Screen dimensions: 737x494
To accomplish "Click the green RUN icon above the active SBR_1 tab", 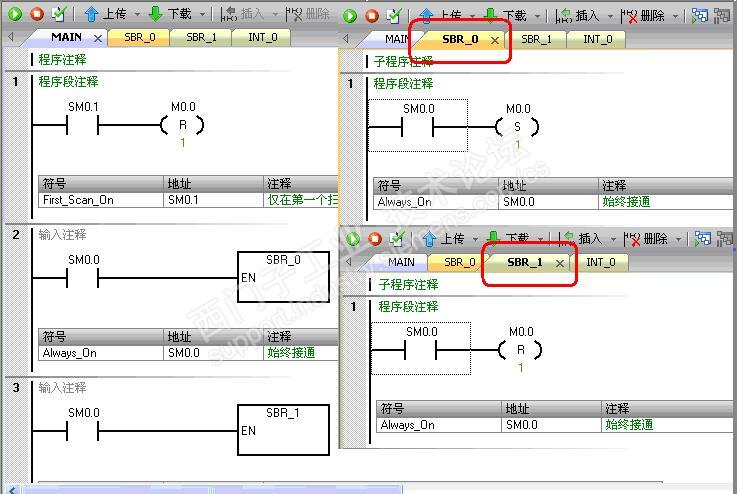I will pos(353,239).
